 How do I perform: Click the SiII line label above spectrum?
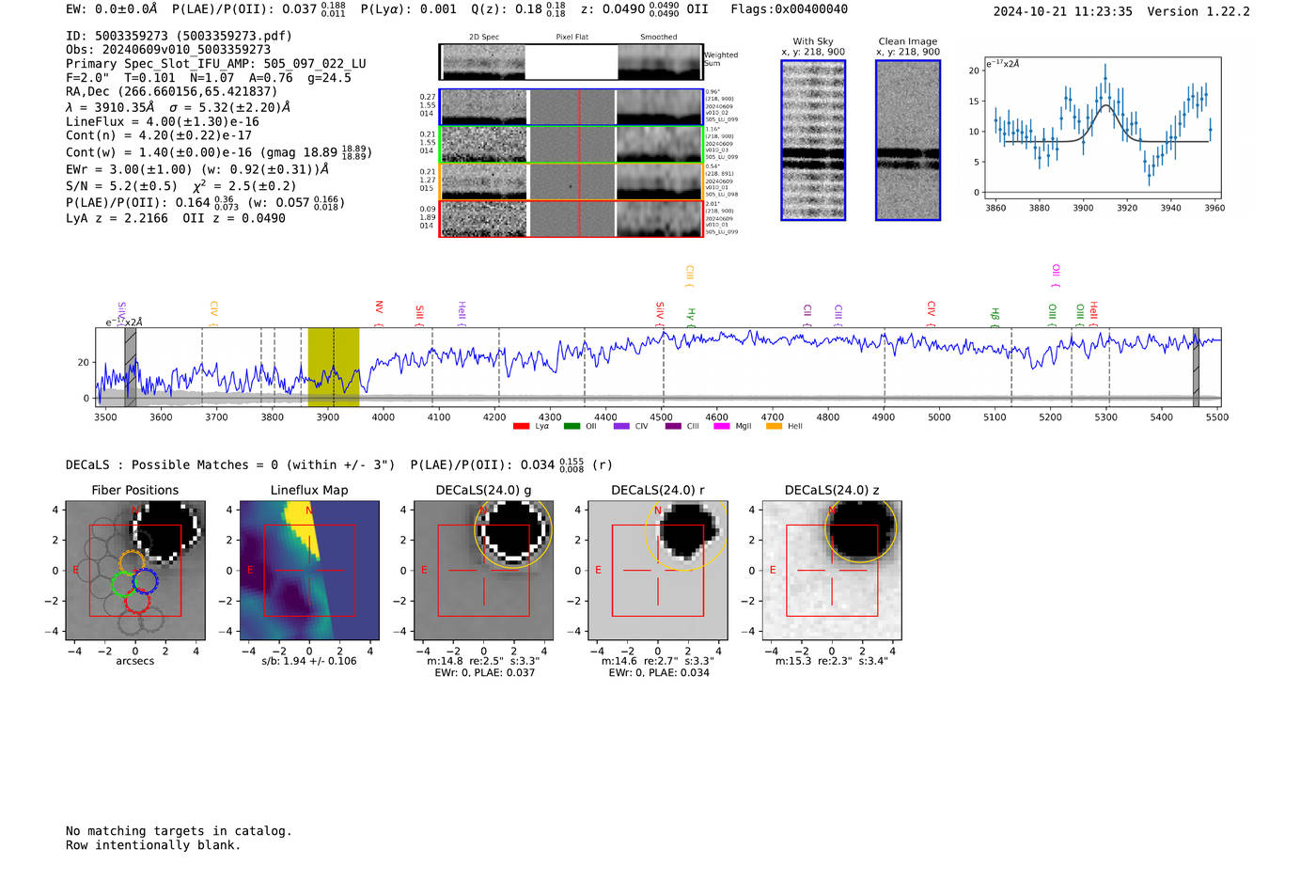(419, 315)
